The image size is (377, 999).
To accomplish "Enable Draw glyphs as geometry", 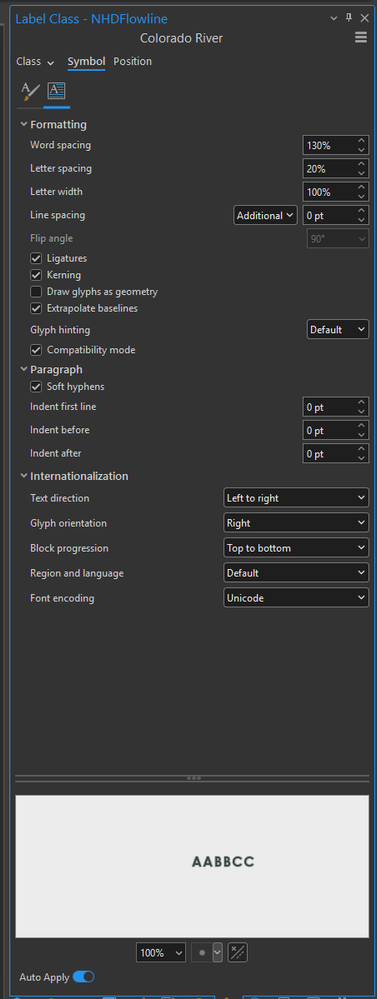I will click(x=36, y=292).
